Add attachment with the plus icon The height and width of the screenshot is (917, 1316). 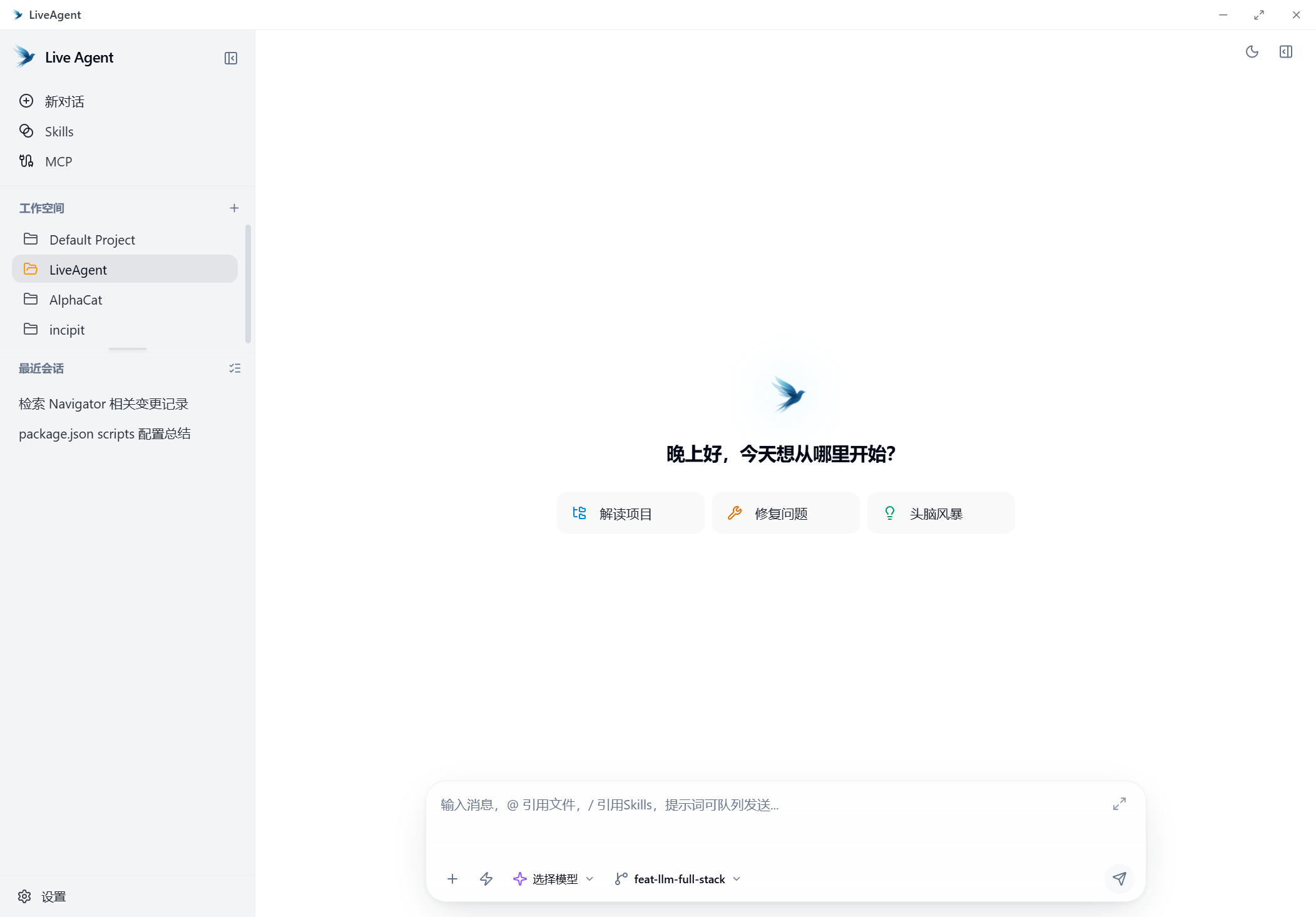coord(452,879)
